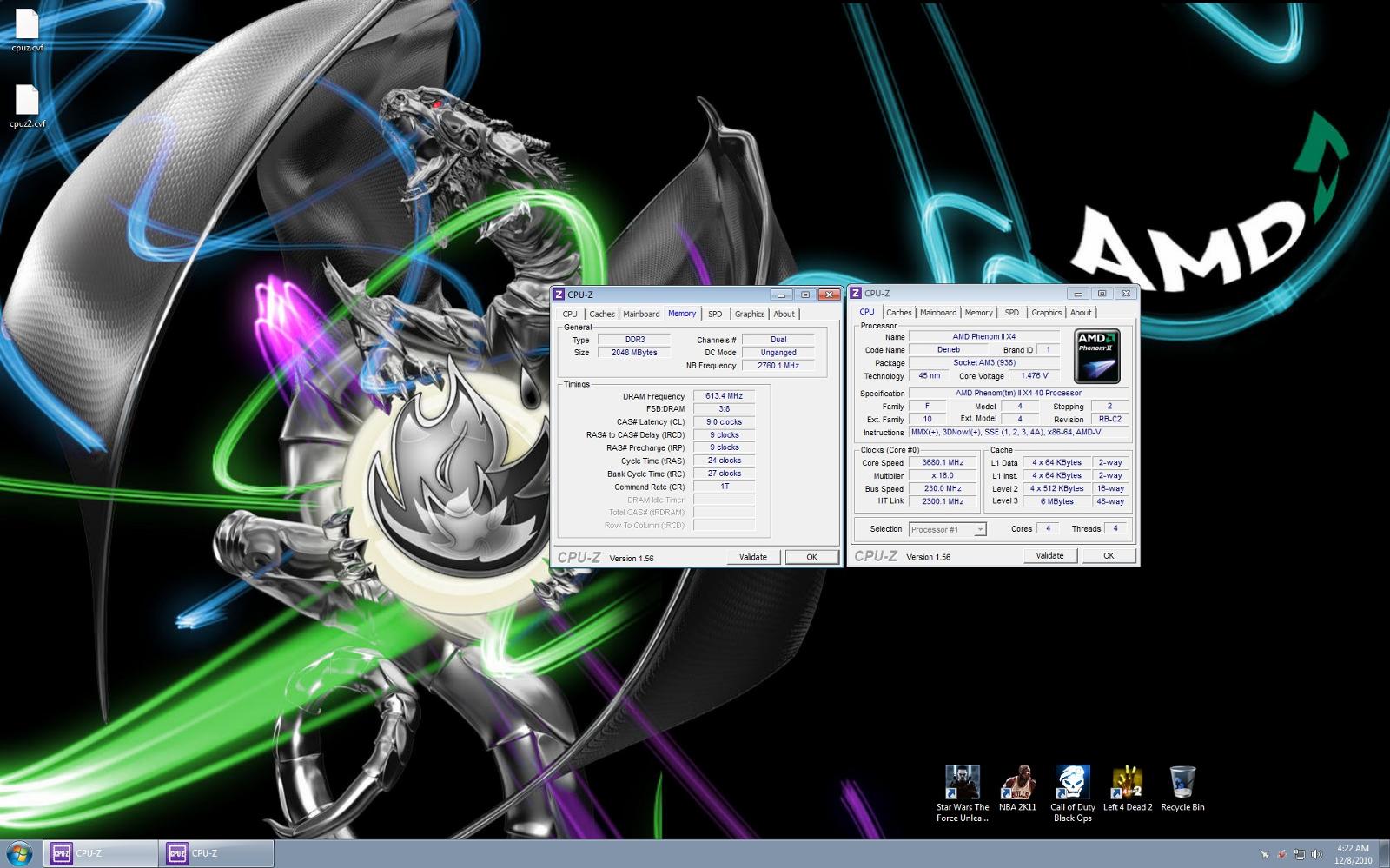Click the Code Name field Deneb

(949, 350)
